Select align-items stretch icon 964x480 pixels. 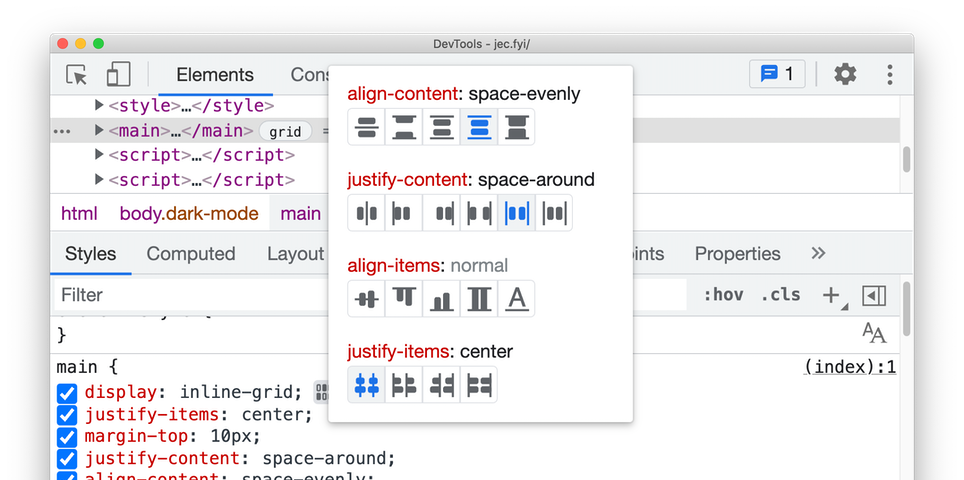pyautogui.click(x=479, y=299)
